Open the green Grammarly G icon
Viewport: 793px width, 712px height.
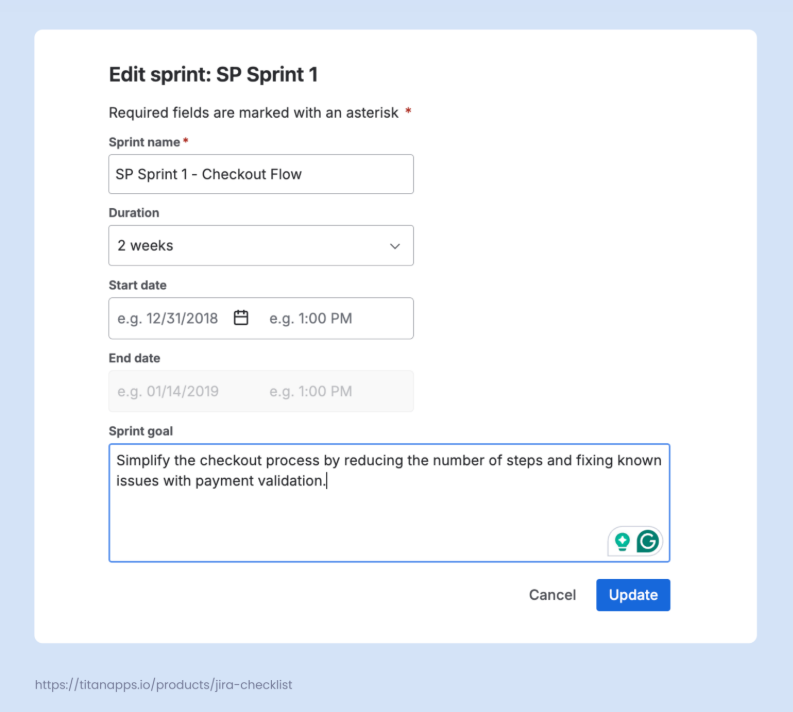point(648,542)
